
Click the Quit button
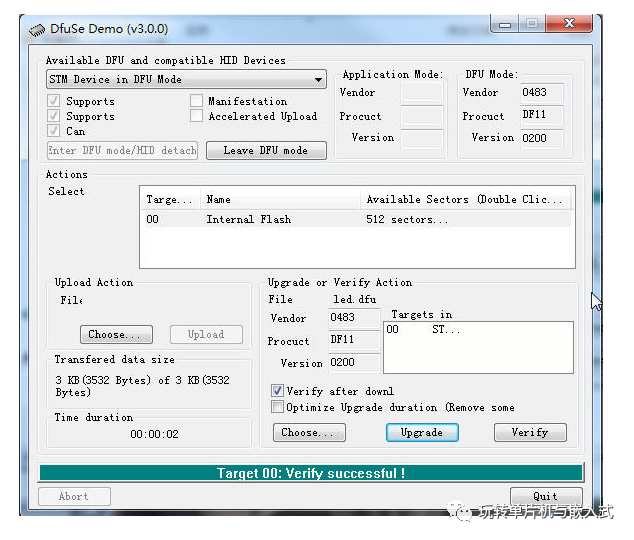[546, 496]
